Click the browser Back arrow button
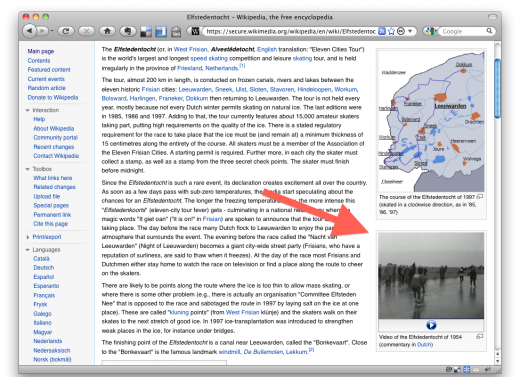The height and width of the screenshot is (377, 520). point(30,31)
